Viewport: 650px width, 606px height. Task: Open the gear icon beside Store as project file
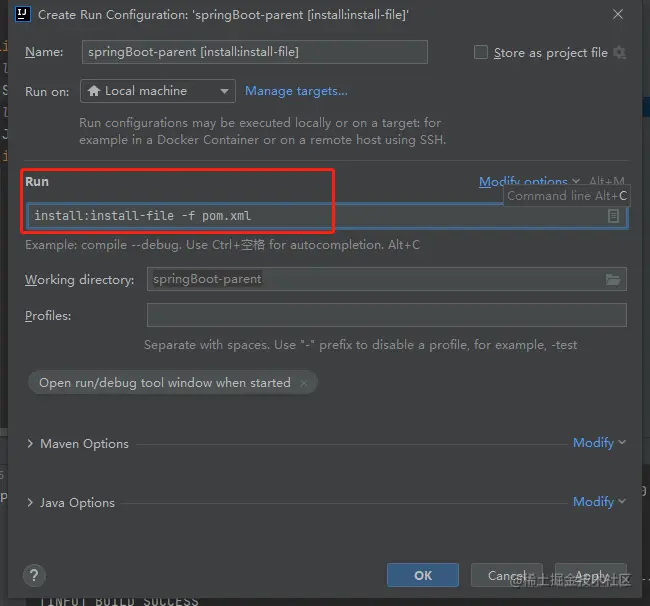(619, 53)
